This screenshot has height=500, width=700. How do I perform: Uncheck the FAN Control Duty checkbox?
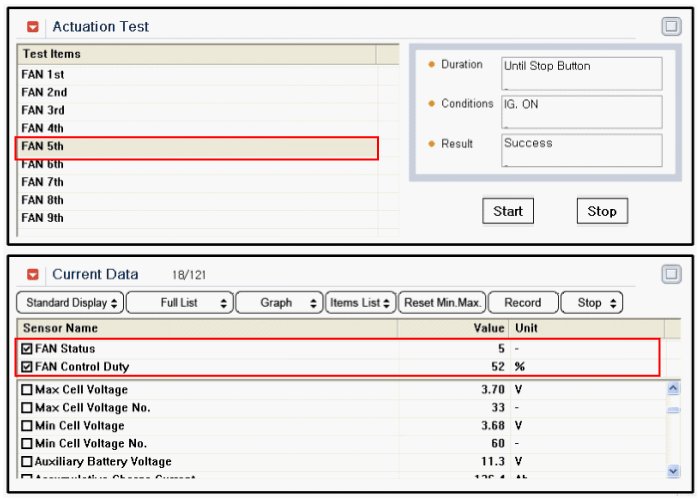point(27,367)
